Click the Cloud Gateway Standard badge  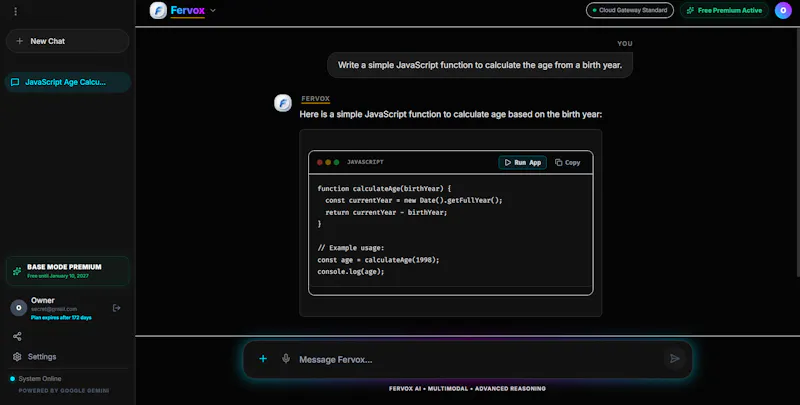[x=630, y=10]
